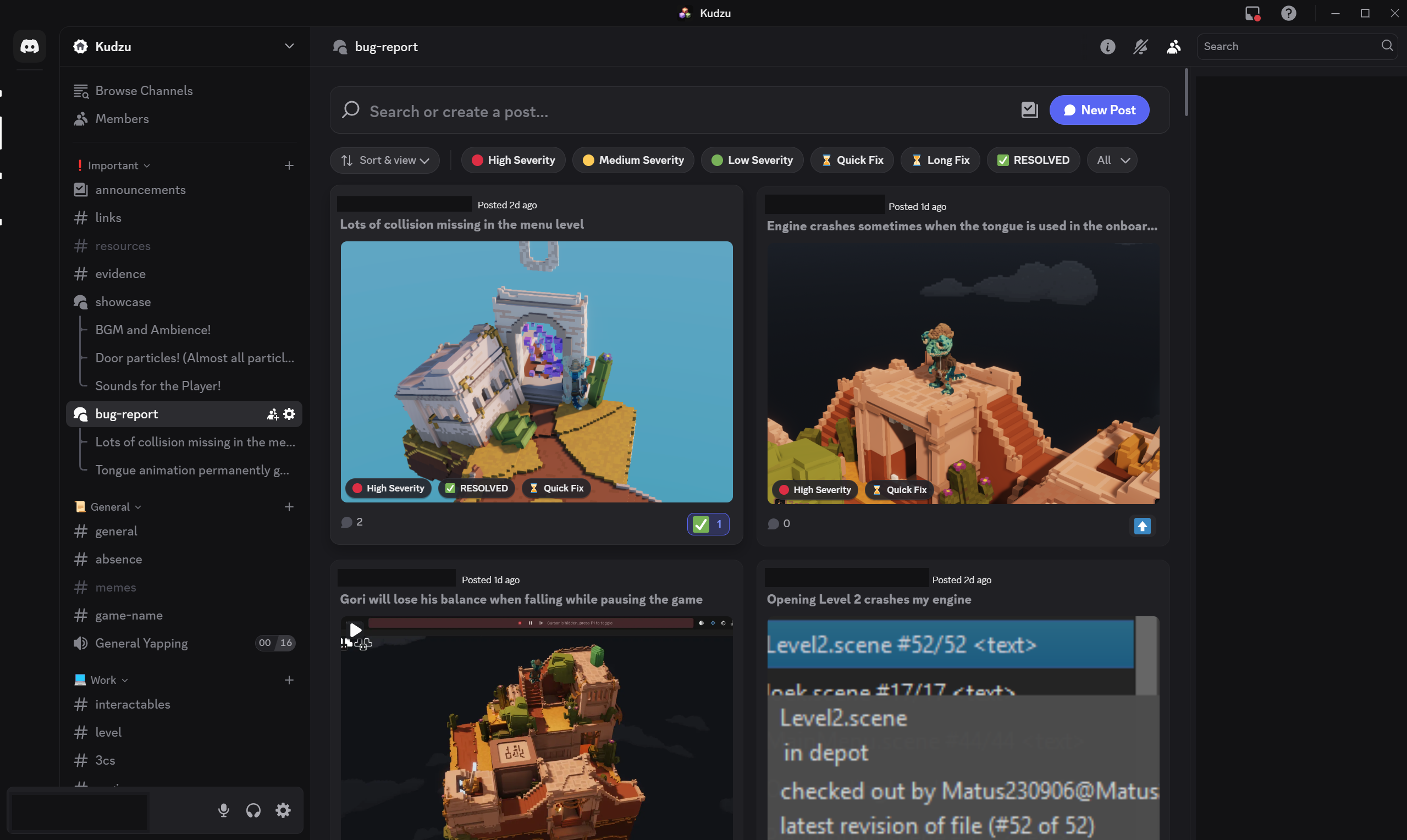This screenshot has width=1407, height=840.
Task: Open Gori will lose his balance post
Action: point(521,599)
